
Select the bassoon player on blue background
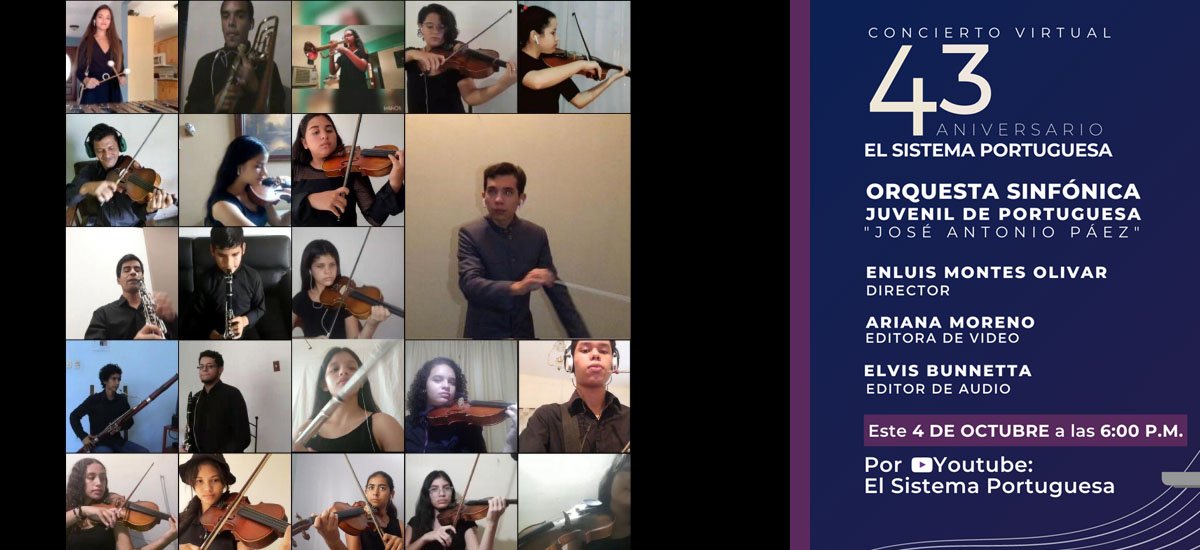[x=122, y=396]
